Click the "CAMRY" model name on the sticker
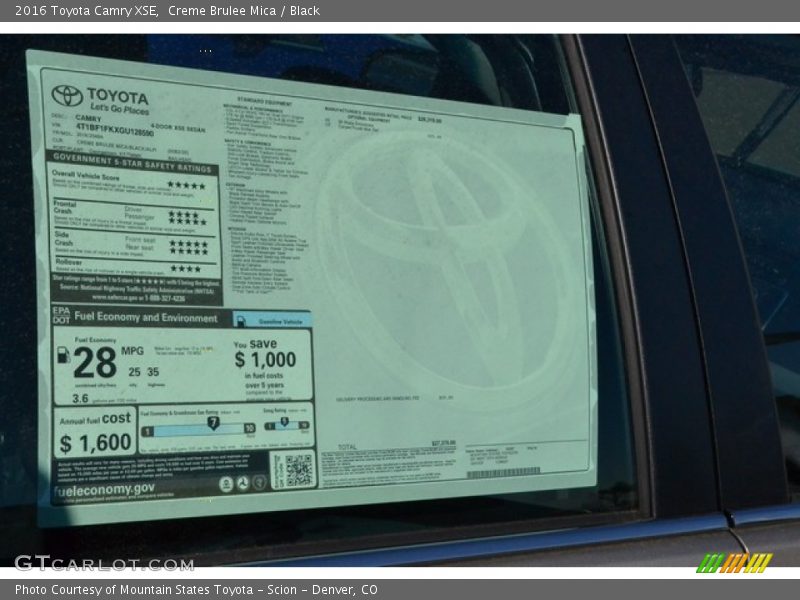Image resolution: width=800 pixels, height=600 pixels. (88, 118)
